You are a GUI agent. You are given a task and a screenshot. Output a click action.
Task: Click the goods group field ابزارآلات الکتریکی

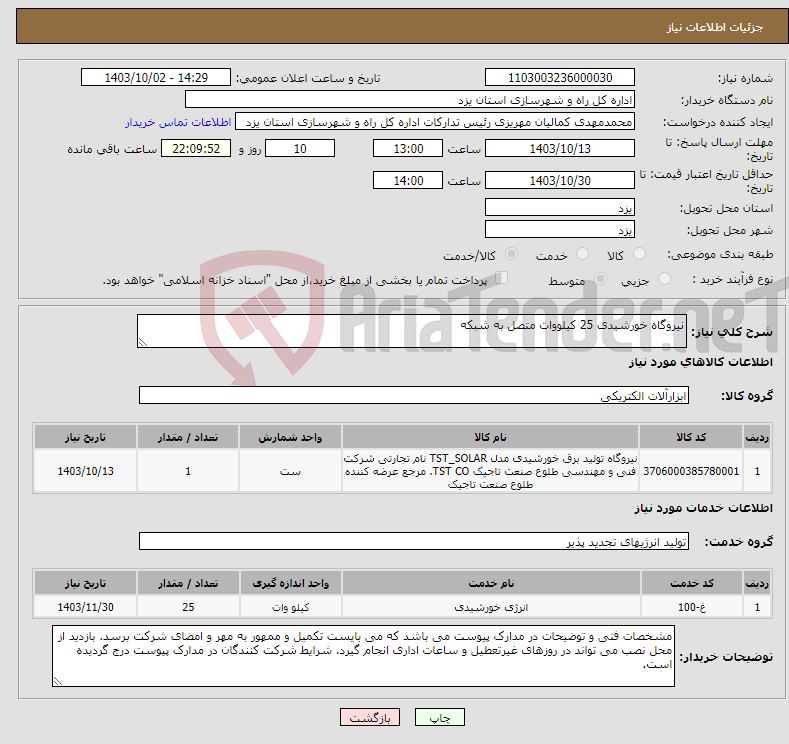[x=414, y=395]
